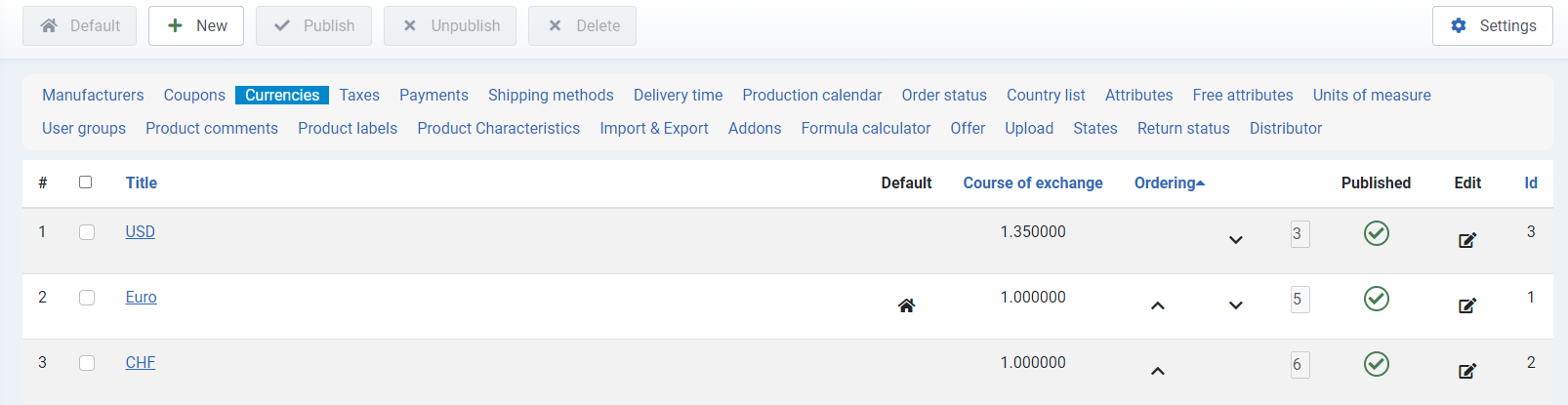The height and width of the screenshot is (405, 1568).
Task: Check the select-all checkbox in header
Action: 86,182
